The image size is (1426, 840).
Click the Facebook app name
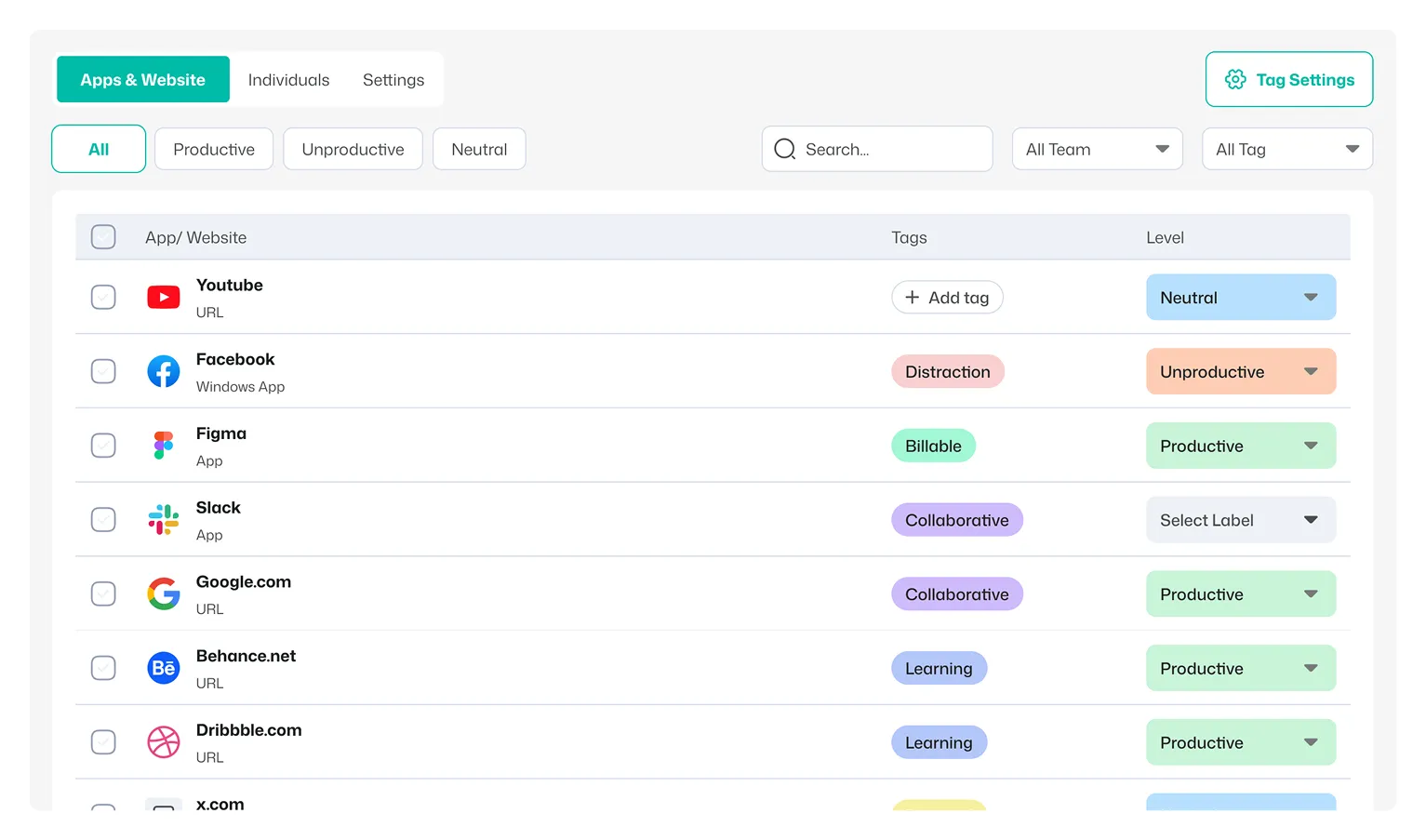coord(235,359)
